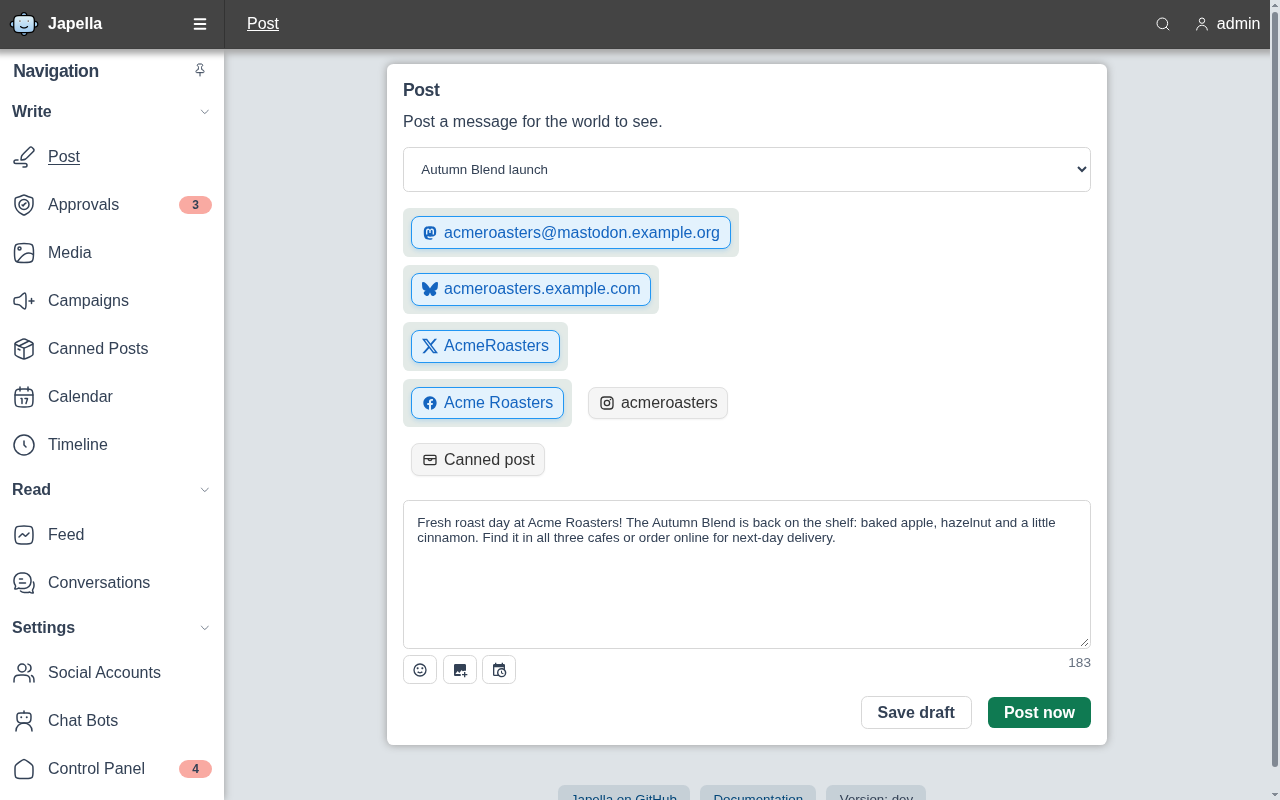Click the Chat Bots robot icon
Image resolution: width=1280 pixels, height=800 pixels.
24,721
